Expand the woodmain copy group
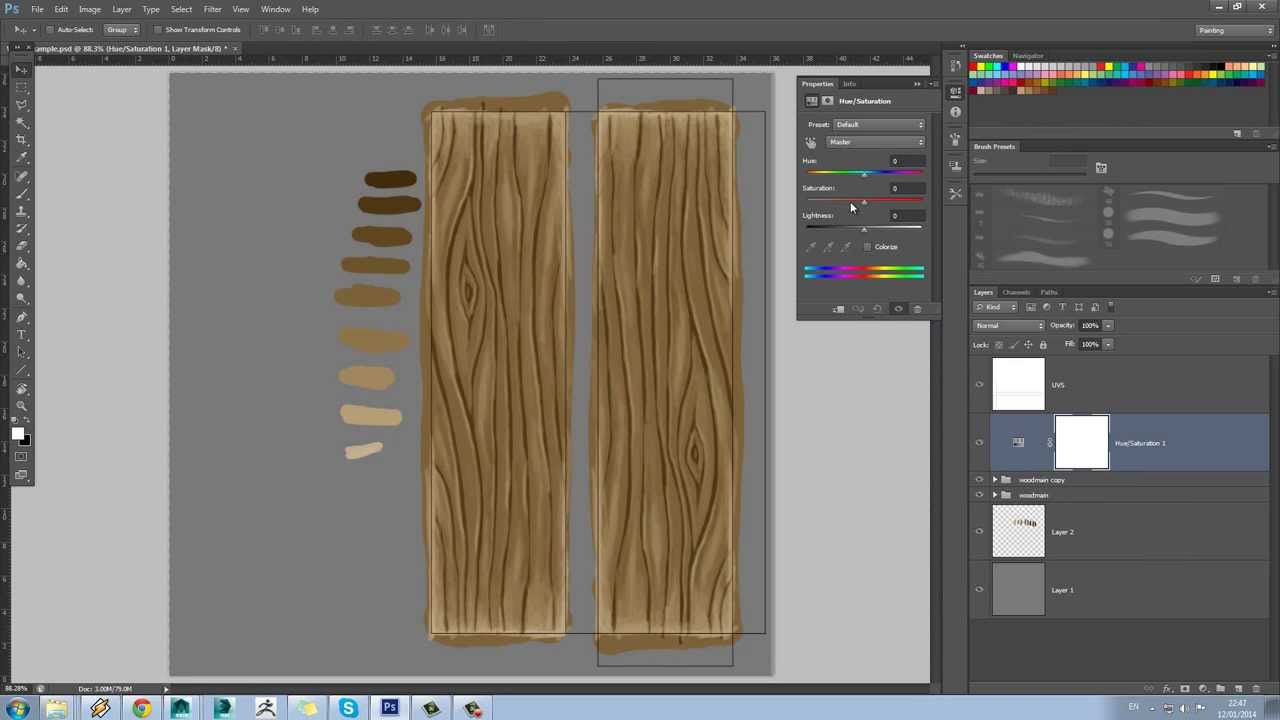 coord(994,480)
